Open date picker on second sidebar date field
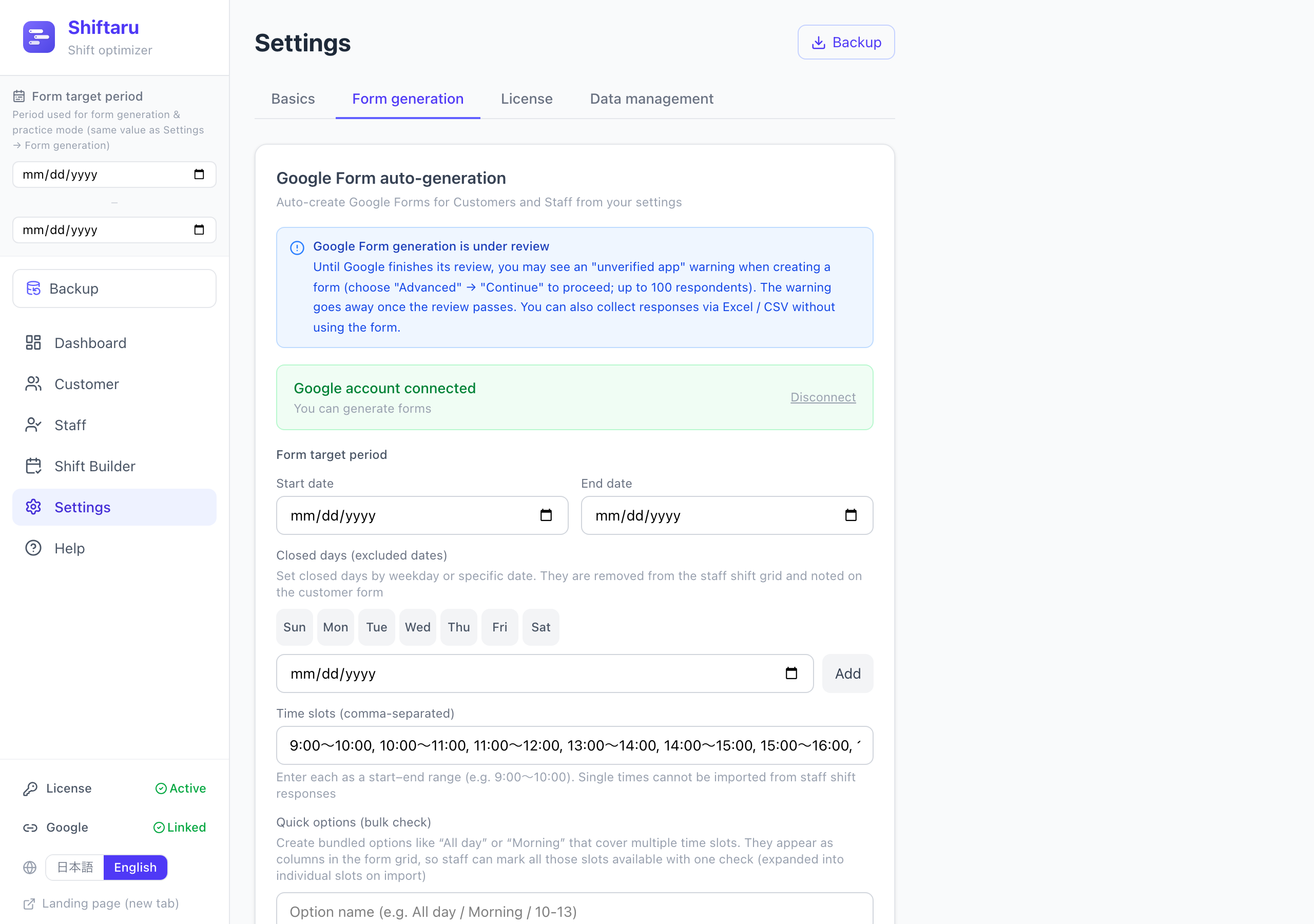1314x924 pixels. pos(199,230)
